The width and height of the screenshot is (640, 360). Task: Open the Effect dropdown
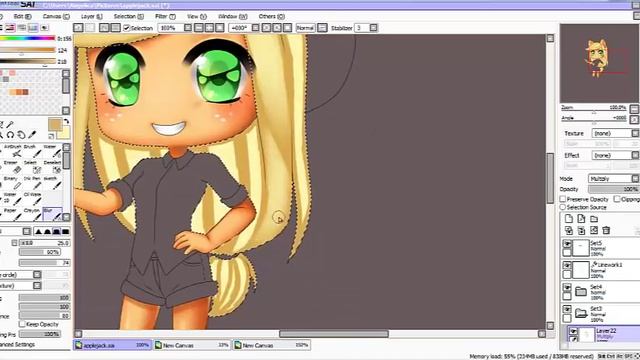point(615,155)
